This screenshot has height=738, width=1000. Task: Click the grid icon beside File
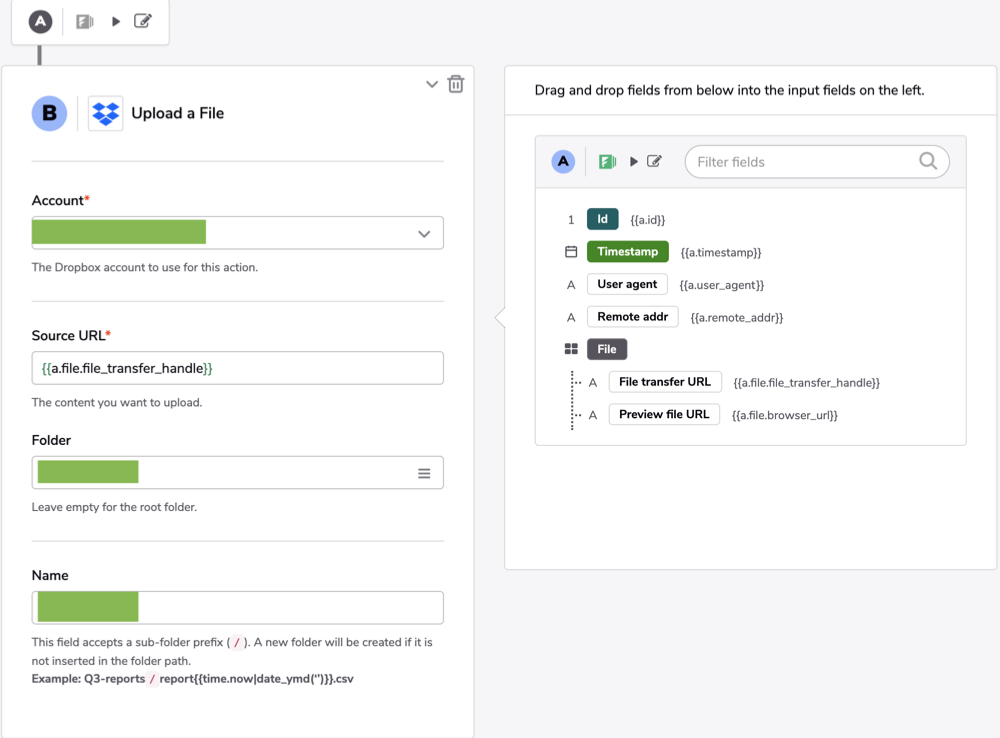pyautogui.click(x=571, y=349)
